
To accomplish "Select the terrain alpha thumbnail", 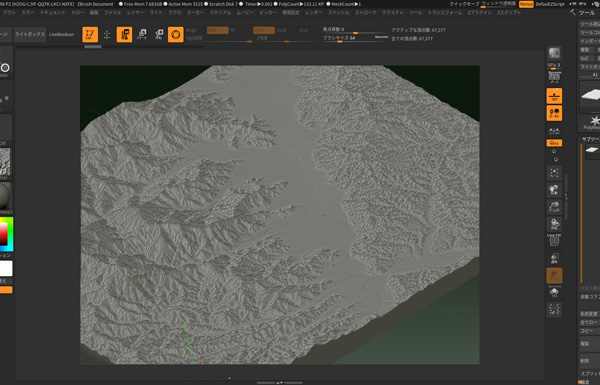I will (5, 163).
